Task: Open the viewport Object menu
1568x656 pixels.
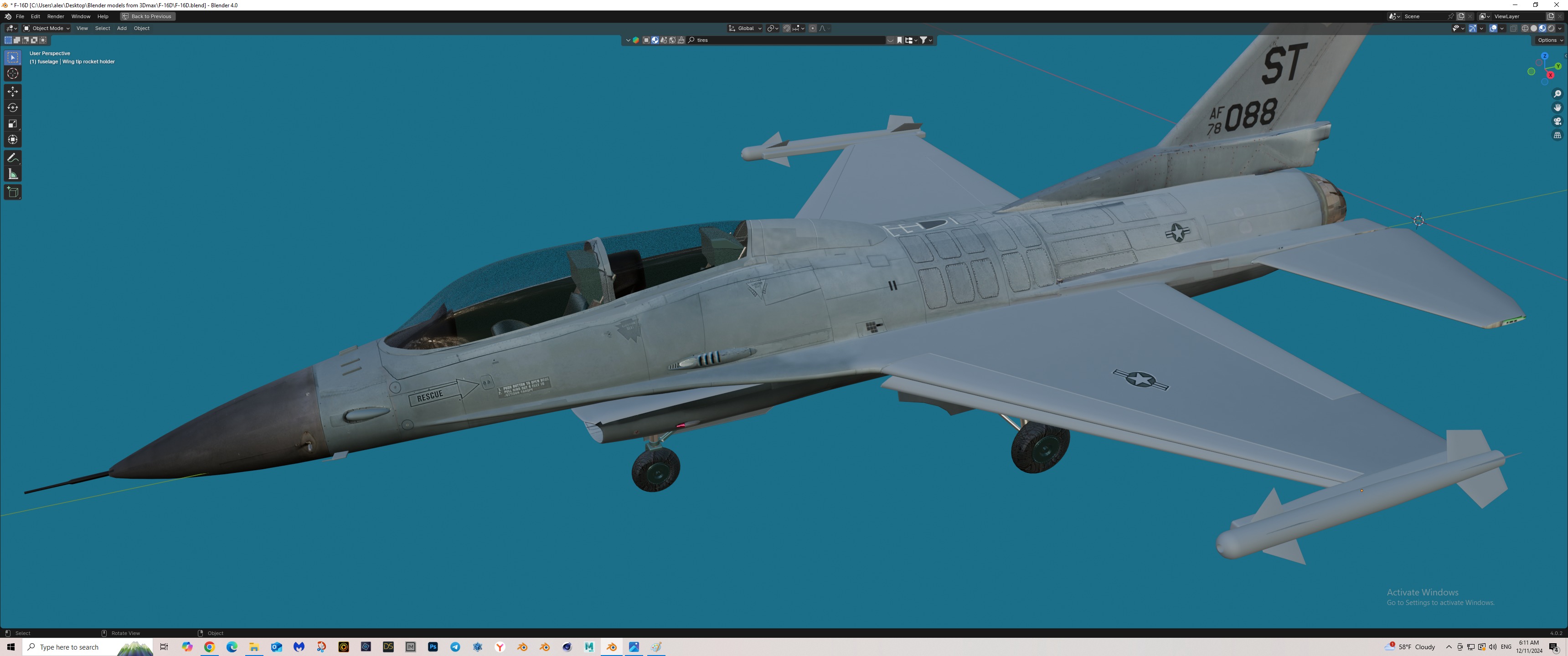Action: (x=142, y=29)
